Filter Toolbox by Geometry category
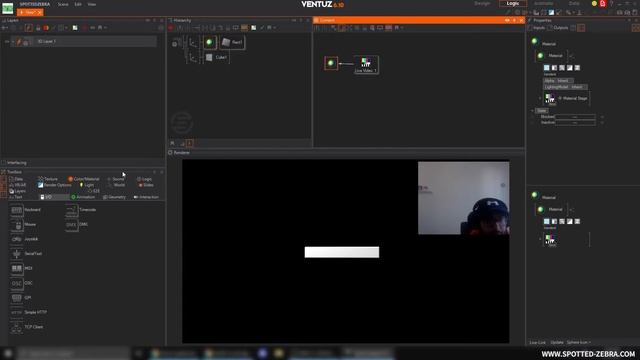640x360 pixels. [x=114, y=197]
